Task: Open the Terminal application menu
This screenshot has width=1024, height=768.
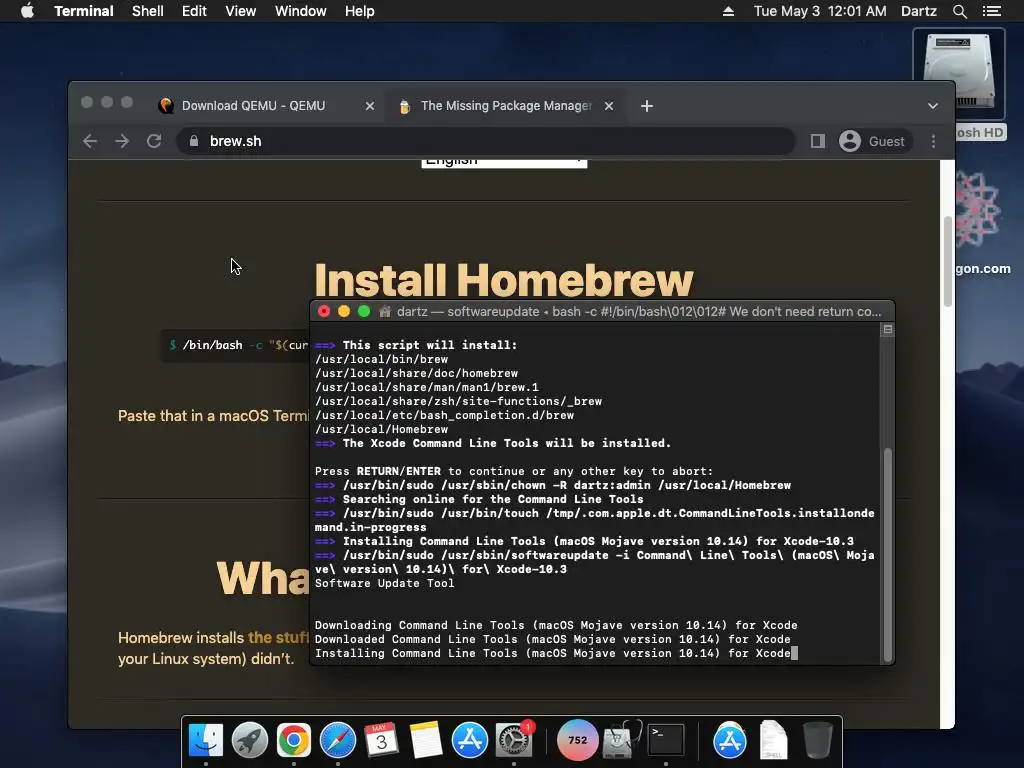Action: pos(84,11)
